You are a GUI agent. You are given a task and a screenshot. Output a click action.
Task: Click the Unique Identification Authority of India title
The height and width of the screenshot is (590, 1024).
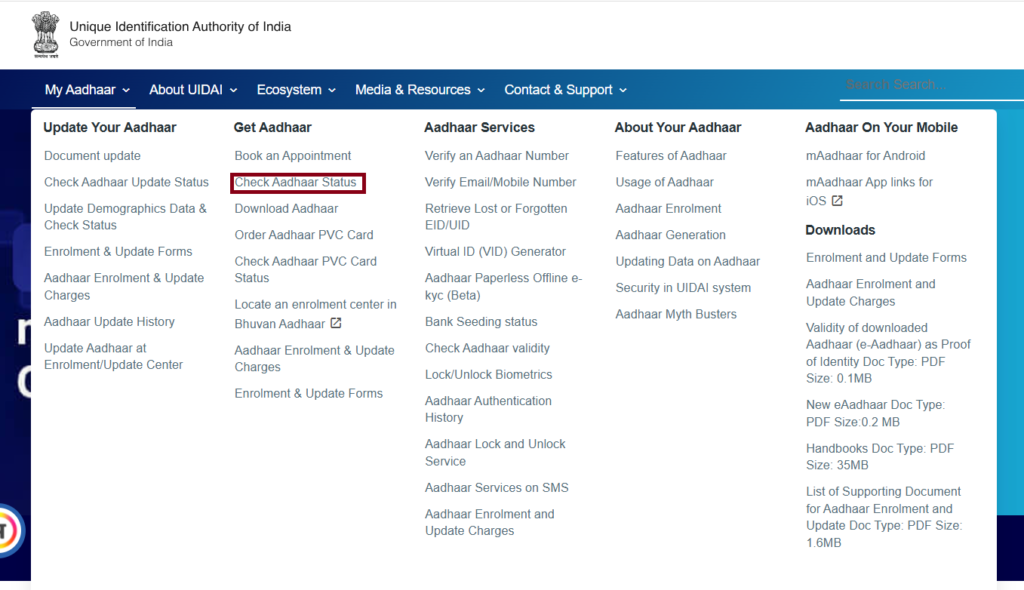click(180, 27)
